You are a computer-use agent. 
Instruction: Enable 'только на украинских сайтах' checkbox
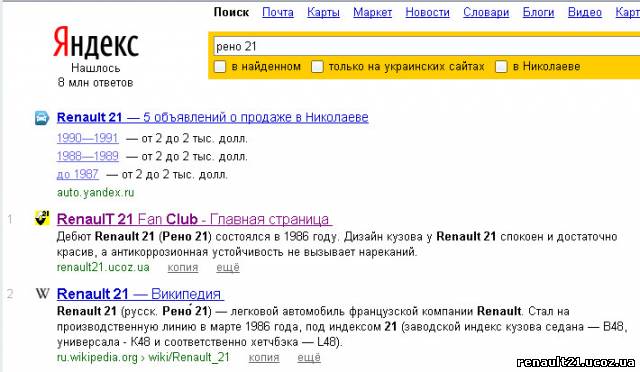317,67
